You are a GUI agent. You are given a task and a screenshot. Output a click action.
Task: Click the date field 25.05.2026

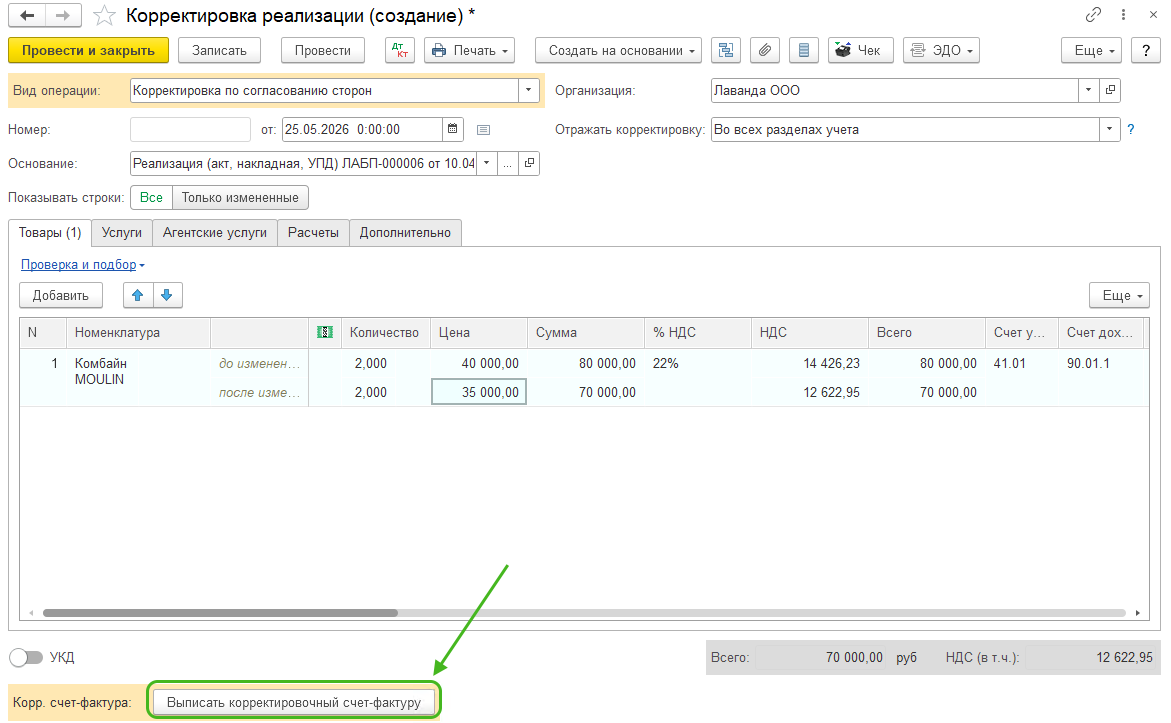click(x=362, y=129)
